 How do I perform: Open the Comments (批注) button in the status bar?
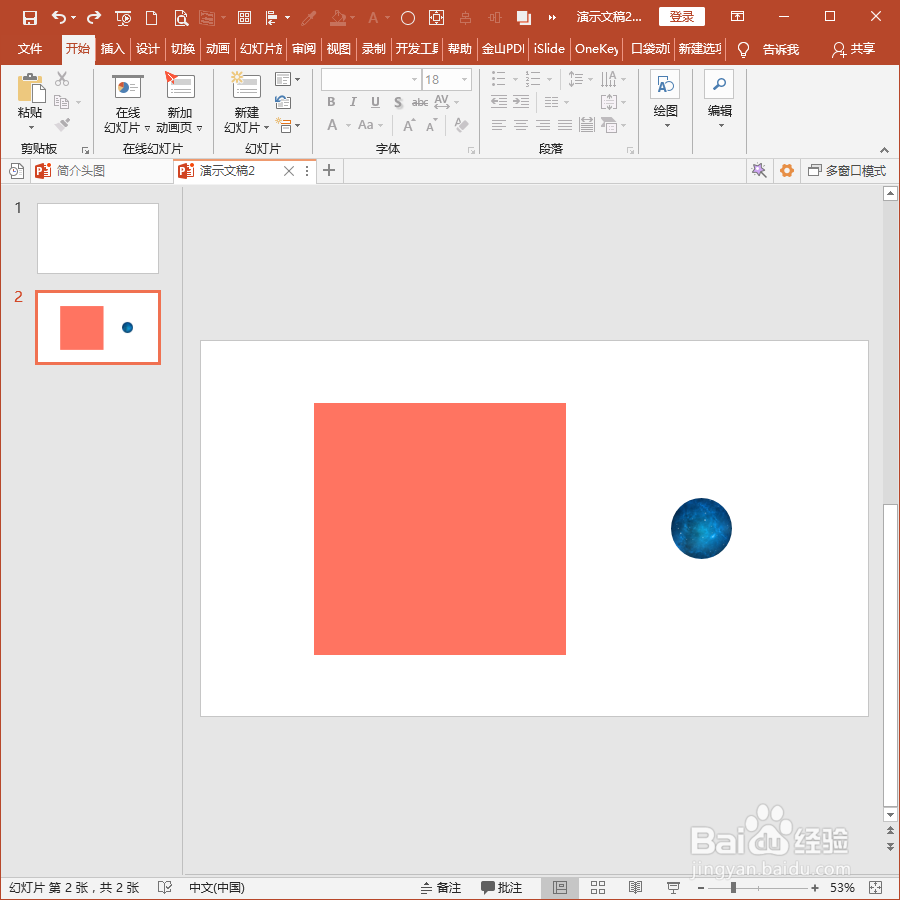501,887
